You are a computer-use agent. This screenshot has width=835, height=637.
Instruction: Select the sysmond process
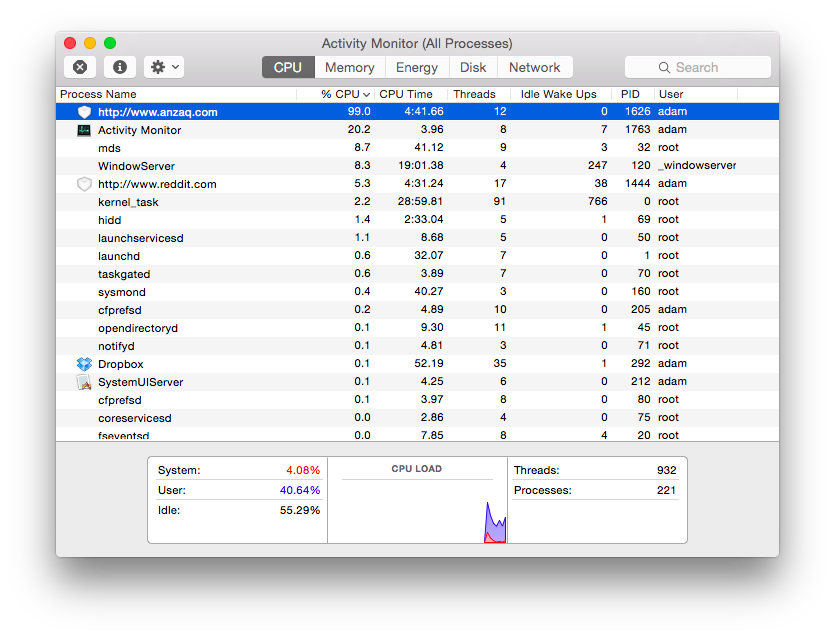point(122,292)
